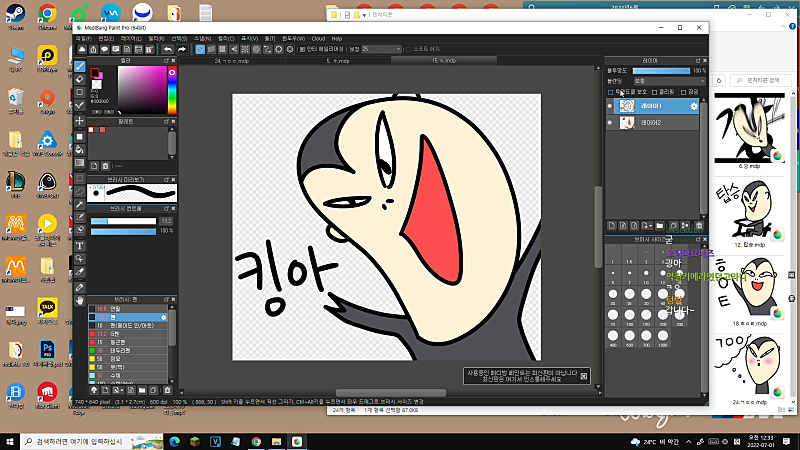Viewport: 800px width, 450px height.
Task: Select the Hand pan tool
Action: pyautogui.click(x=80, y=299)
